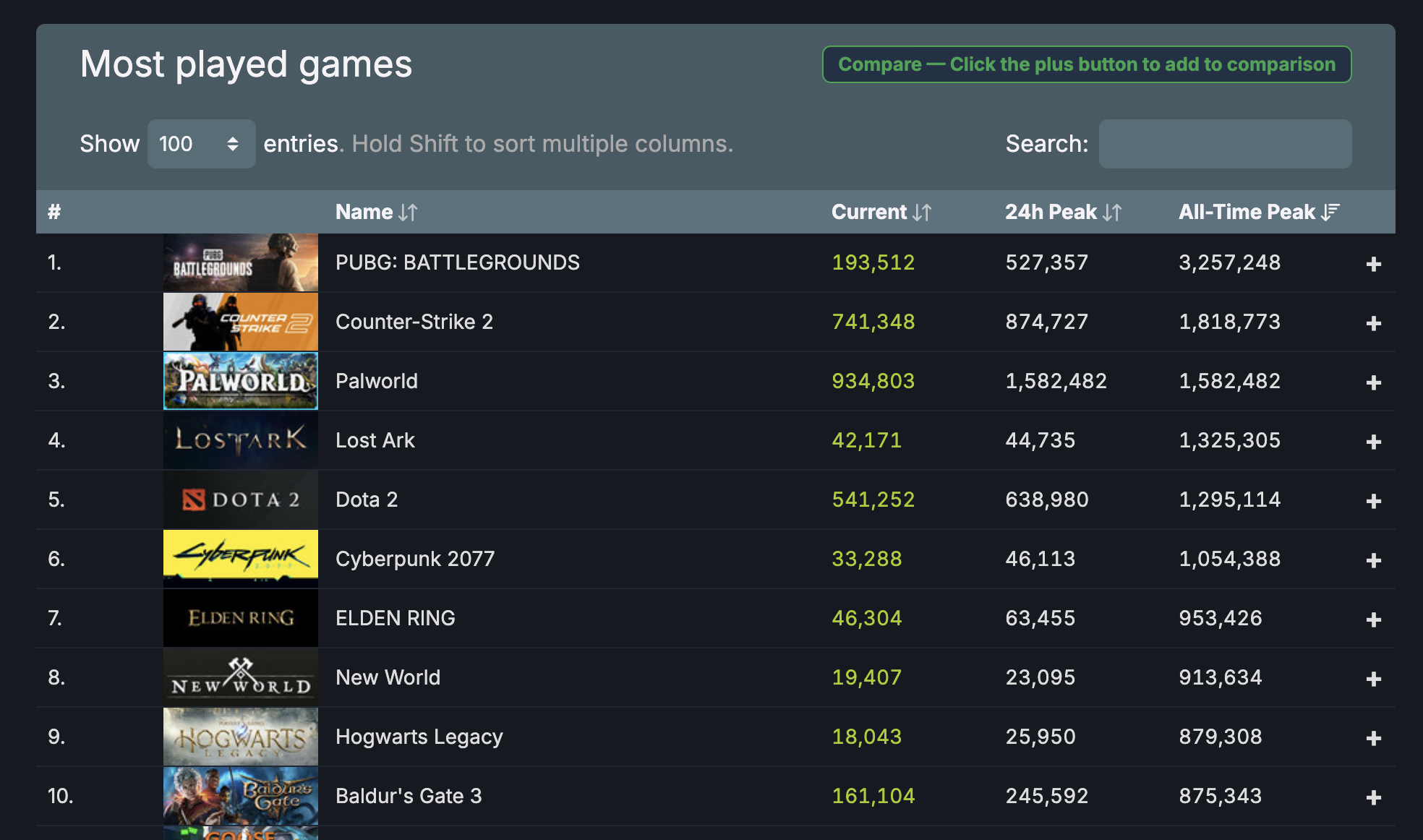Open the Baldur's Gate 3 name link

tap(409, 796)
